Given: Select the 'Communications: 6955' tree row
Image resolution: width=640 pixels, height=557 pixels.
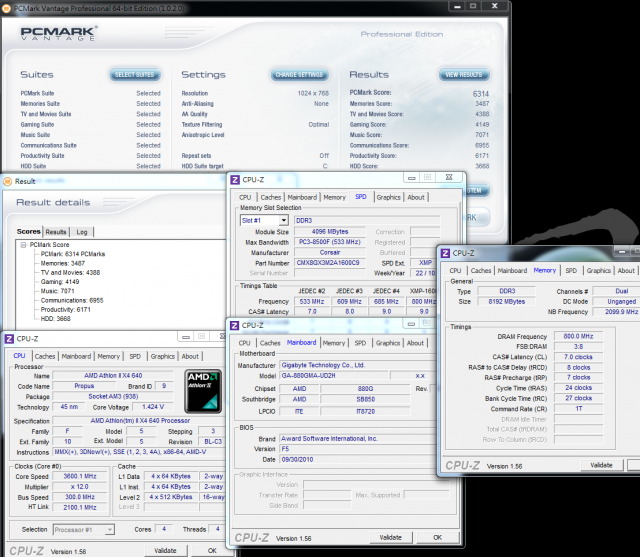Looking at the screenshot, I should (72, 300).
